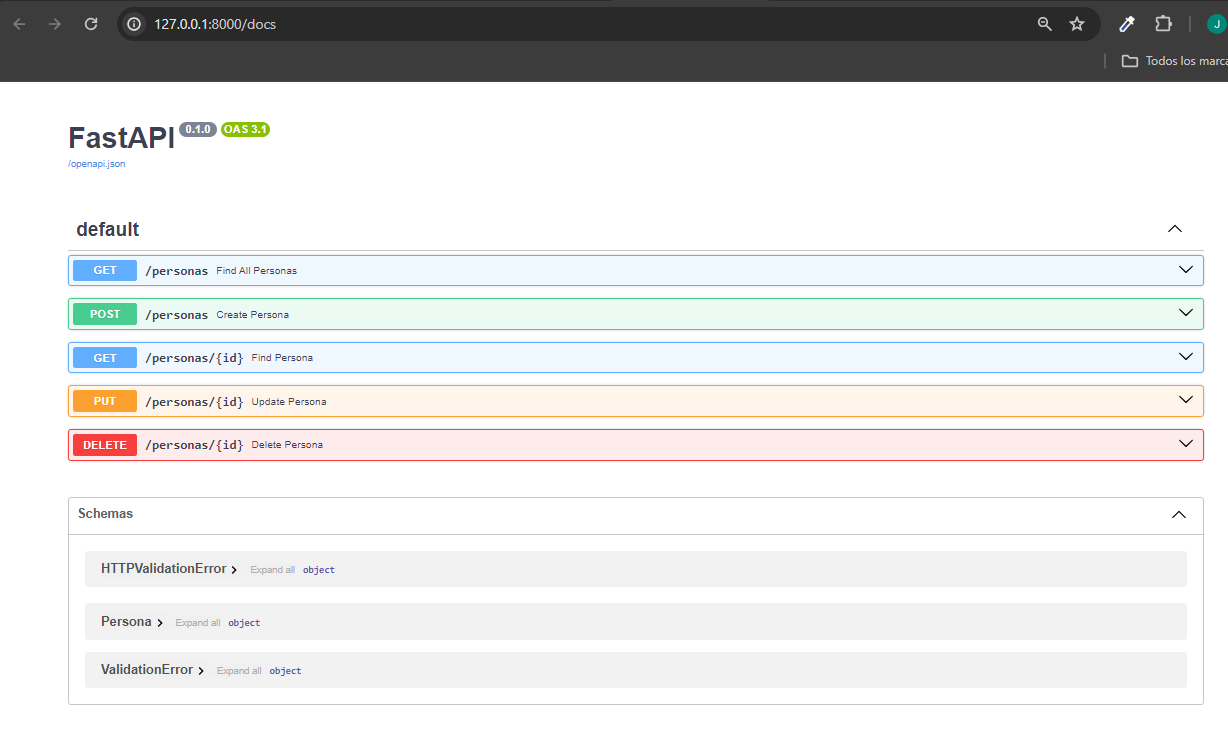The width and height of the screenshot is (1228, 740).
Task: Click Expand all next to ValidationError
Action: point(239,671)
